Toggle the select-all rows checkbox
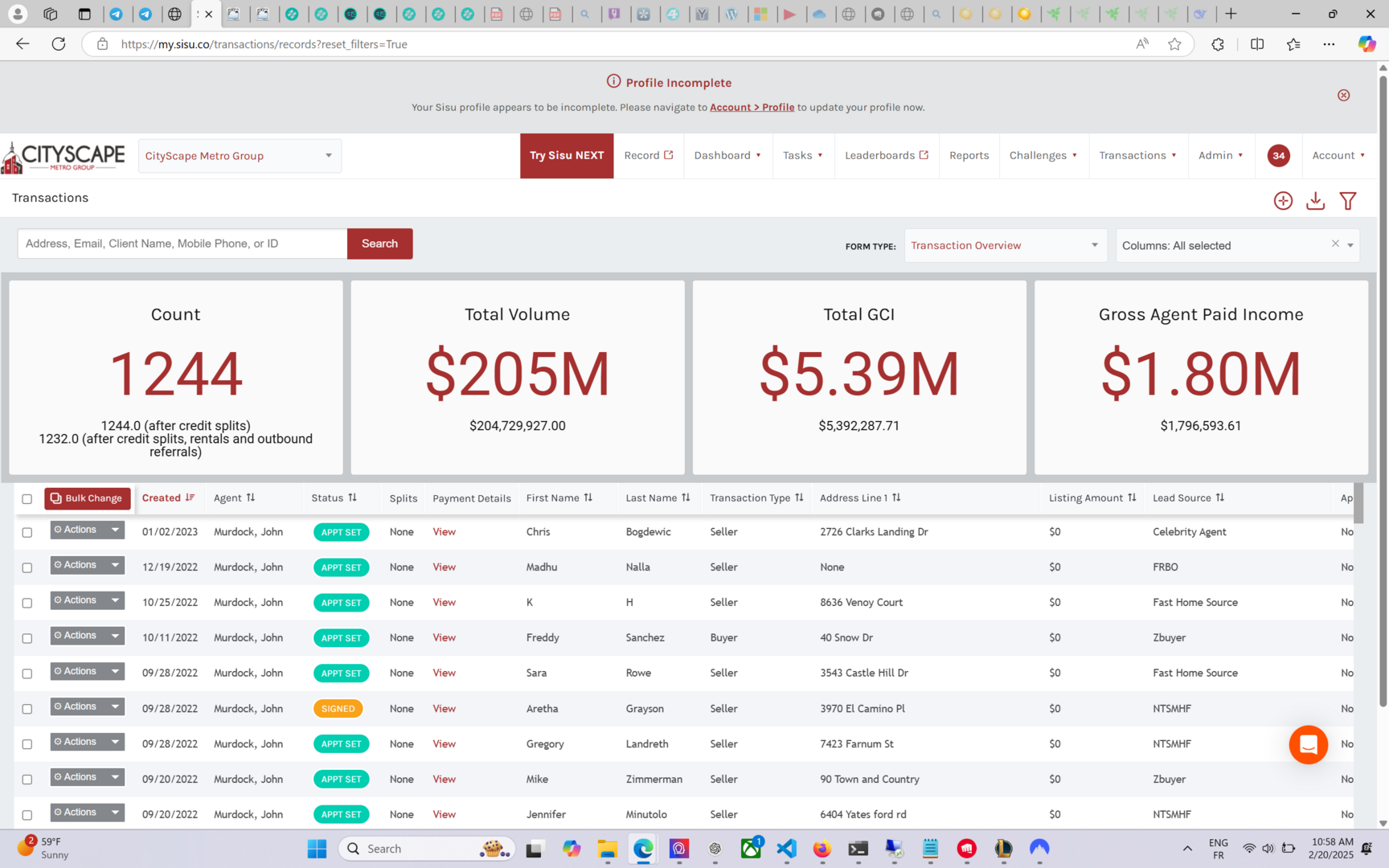1389x868 pixels. (27, 499)
